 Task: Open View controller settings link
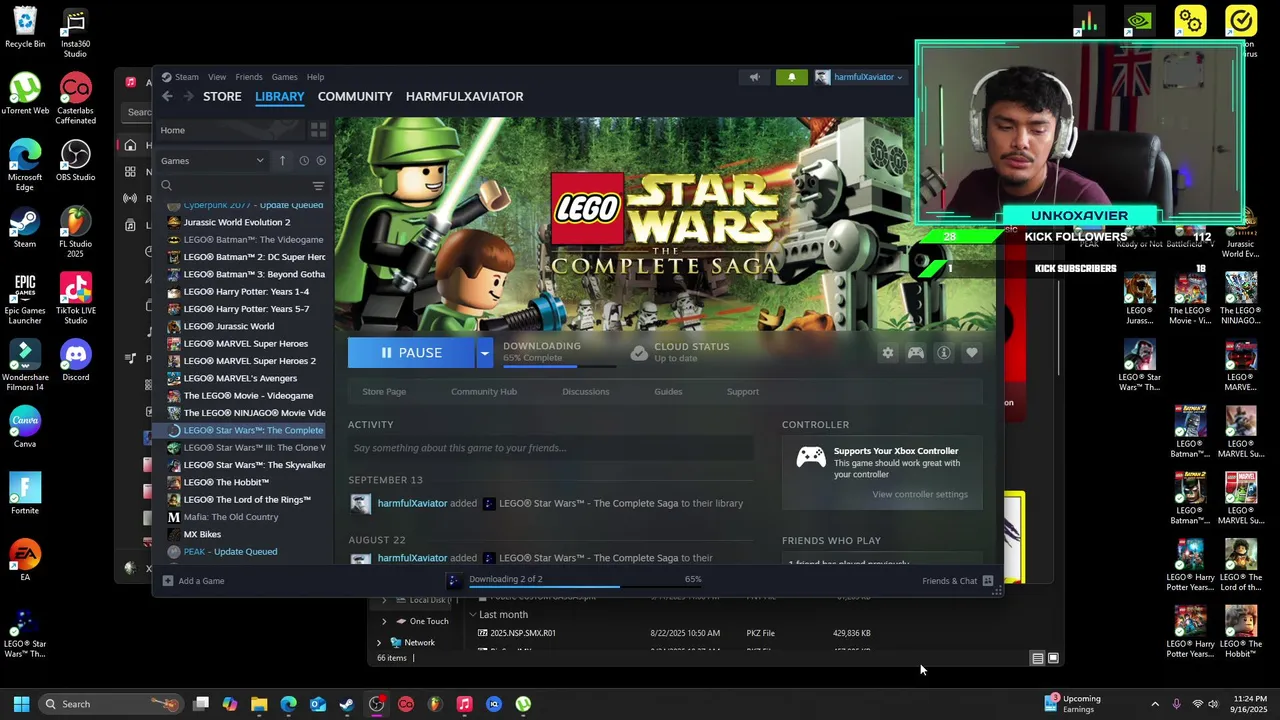[920, 494]
